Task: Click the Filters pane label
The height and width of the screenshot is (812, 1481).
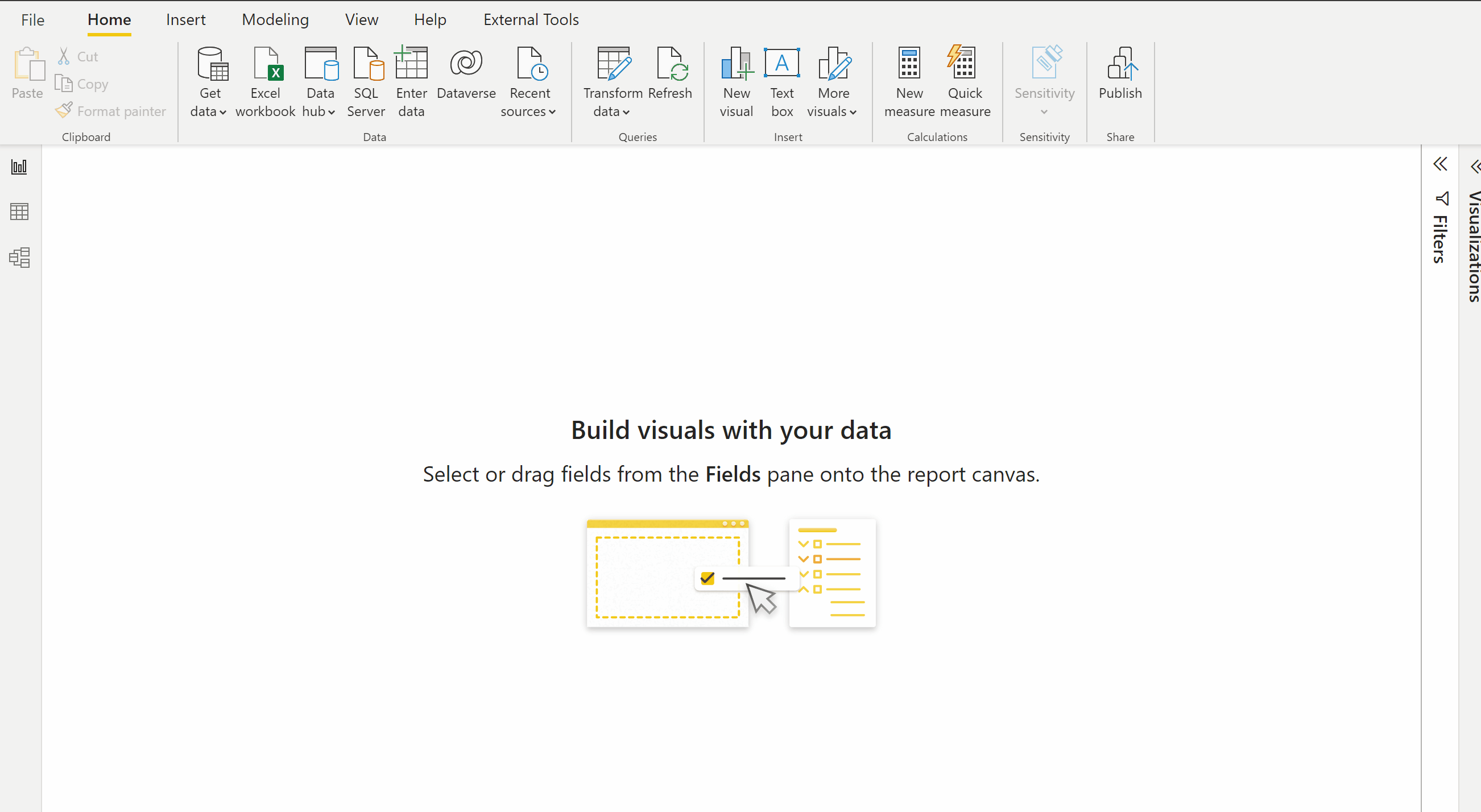Action: (x=1440, y=239)
